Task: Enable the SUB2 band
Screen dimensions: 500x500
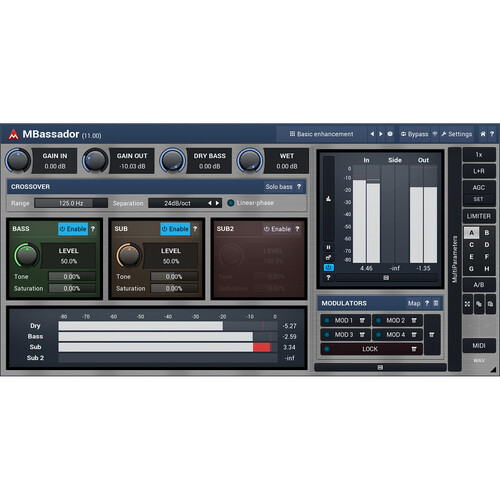Action: tap(277, 229)
